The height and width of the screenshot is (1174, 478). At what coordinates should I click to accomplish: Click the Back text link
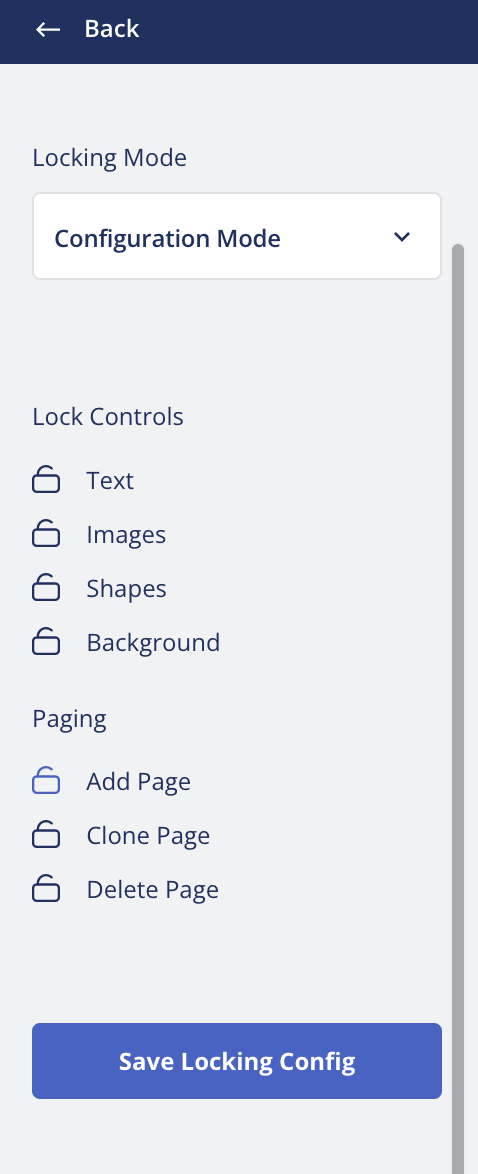tap(112, 28)
